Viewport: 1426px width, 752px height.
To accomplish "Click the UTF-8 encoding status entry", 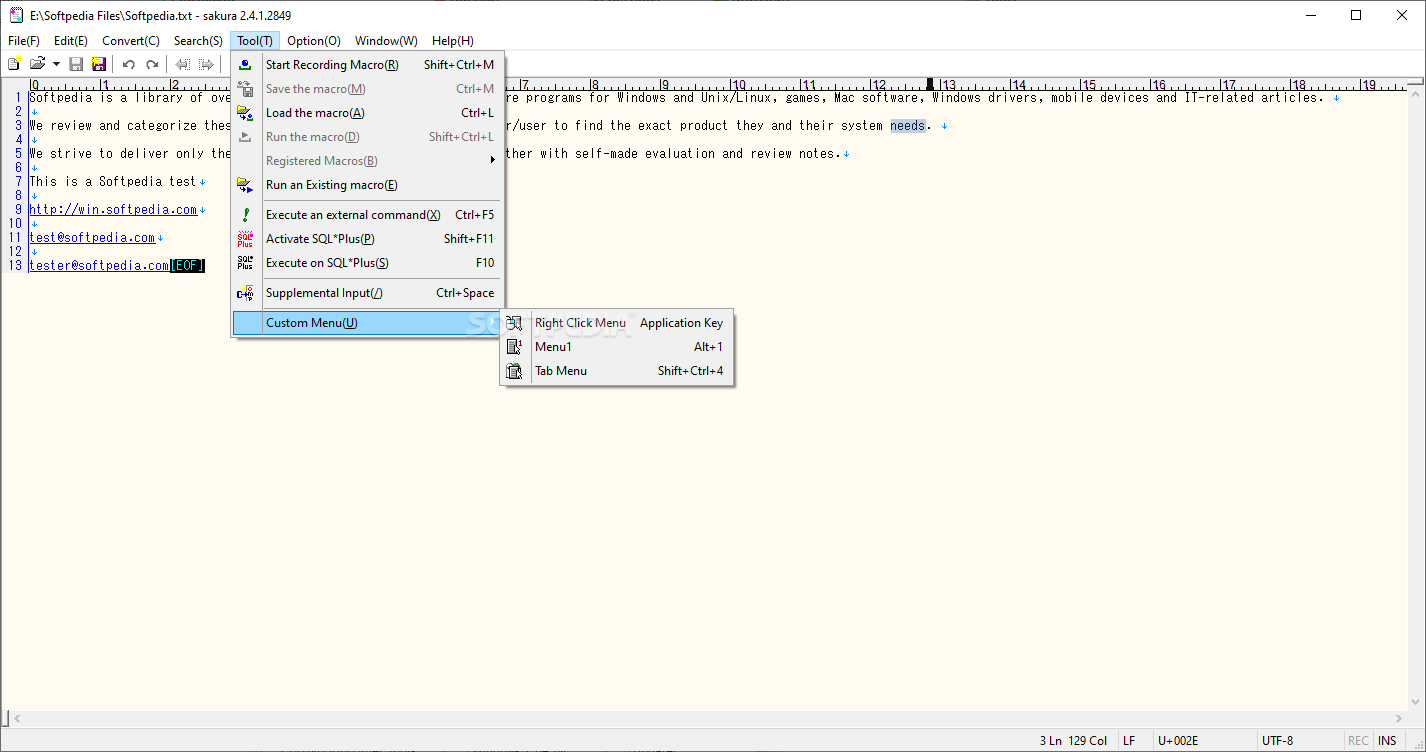I will (x=1277, y=741).
